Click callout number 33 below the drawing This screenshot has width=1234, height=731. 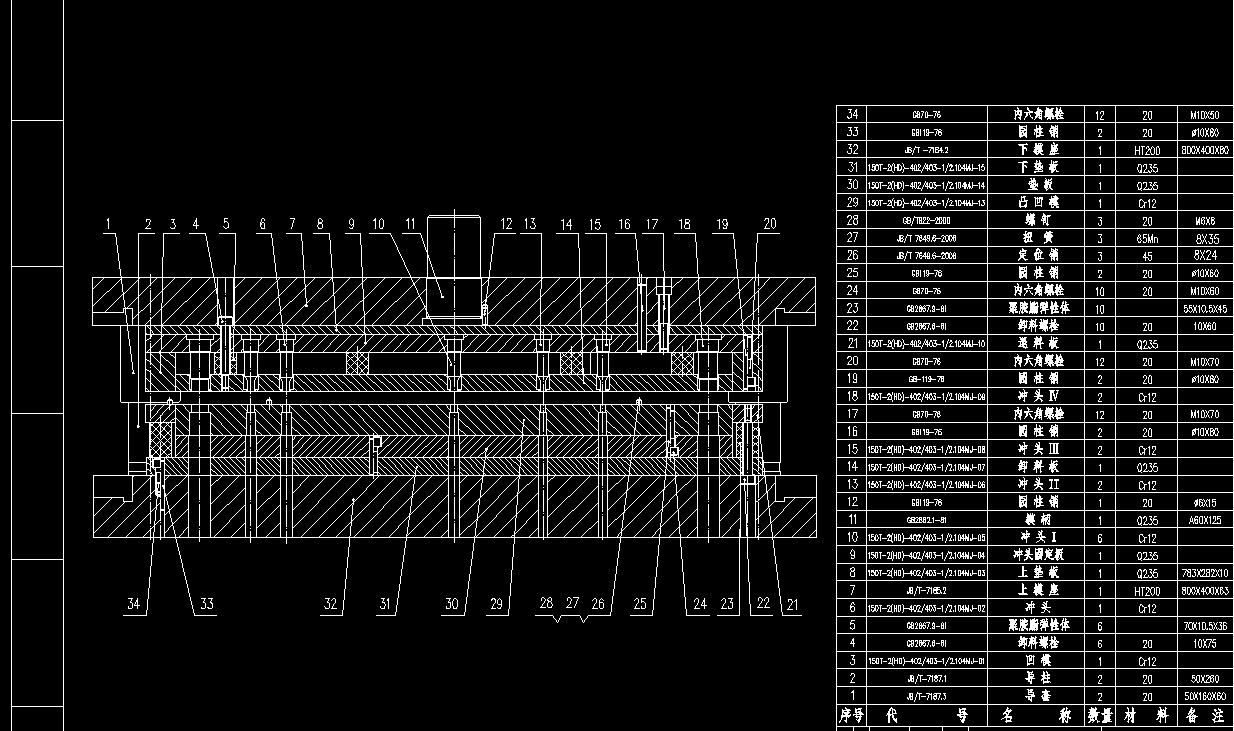point(206,603)
